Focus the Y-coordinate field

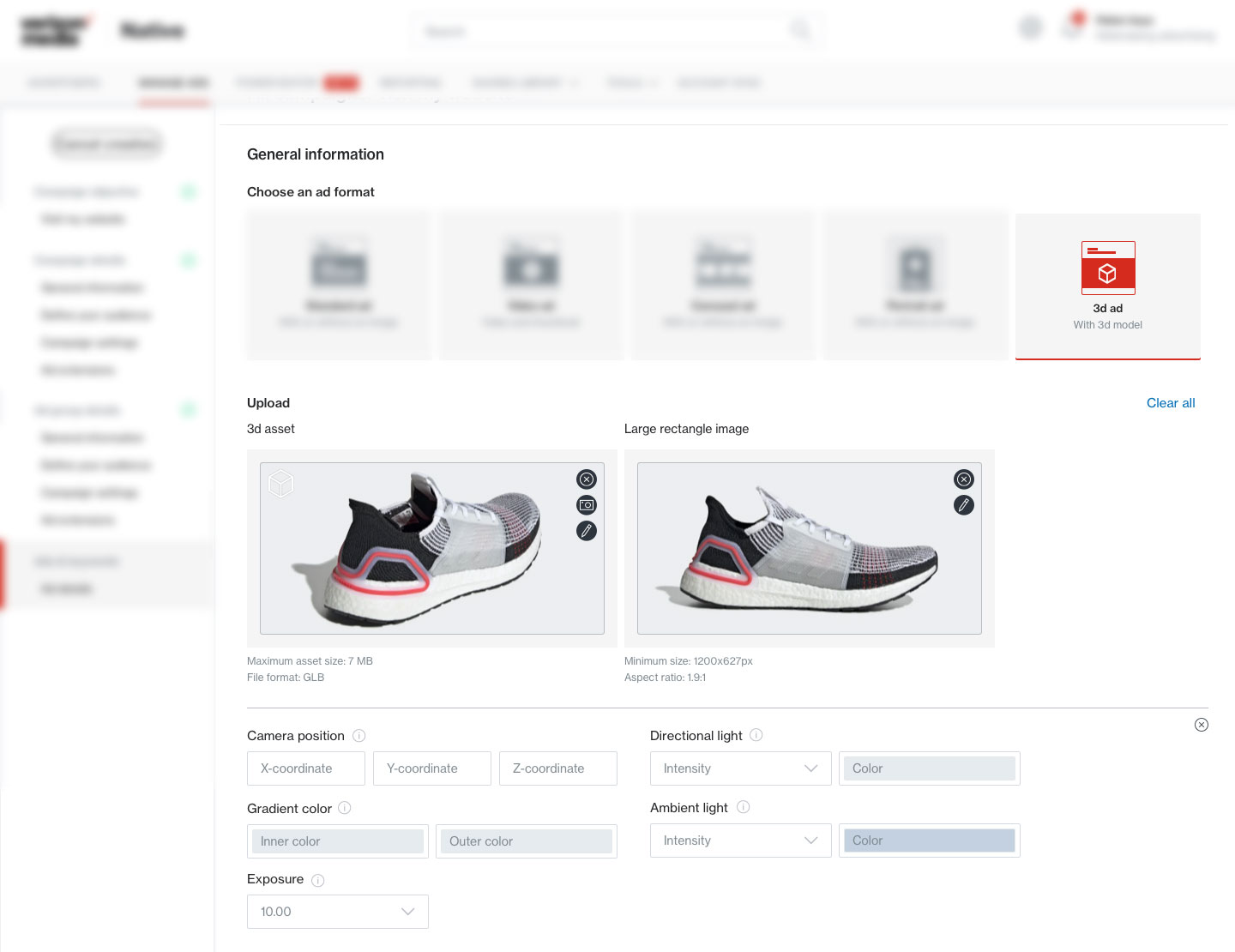(432, 768)
